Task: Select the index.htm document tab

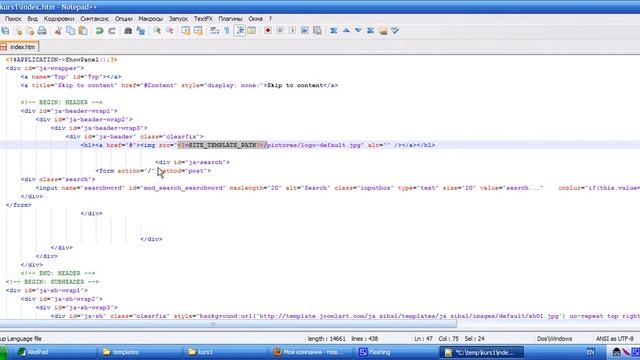Action: click(x=19, y=47)
